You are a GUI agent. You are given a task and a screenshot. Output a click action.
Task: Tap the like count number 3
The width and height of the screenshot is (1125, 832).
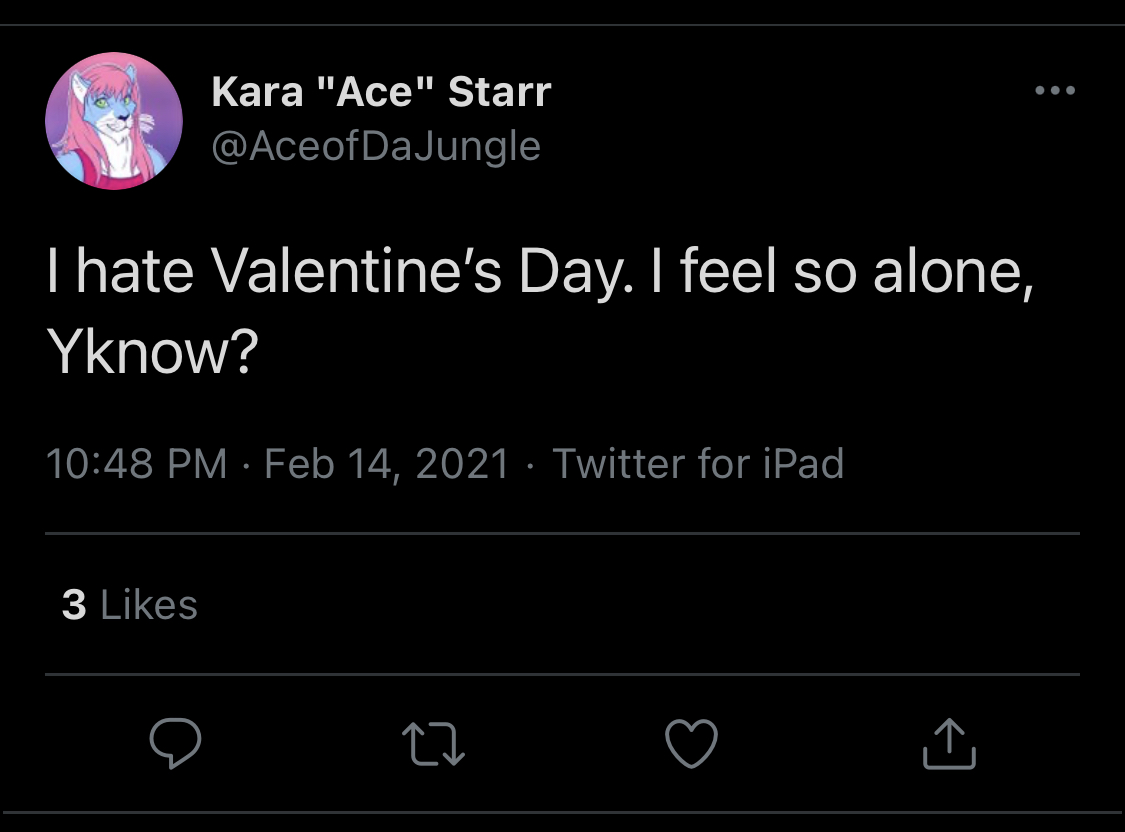tap(74, 605)
